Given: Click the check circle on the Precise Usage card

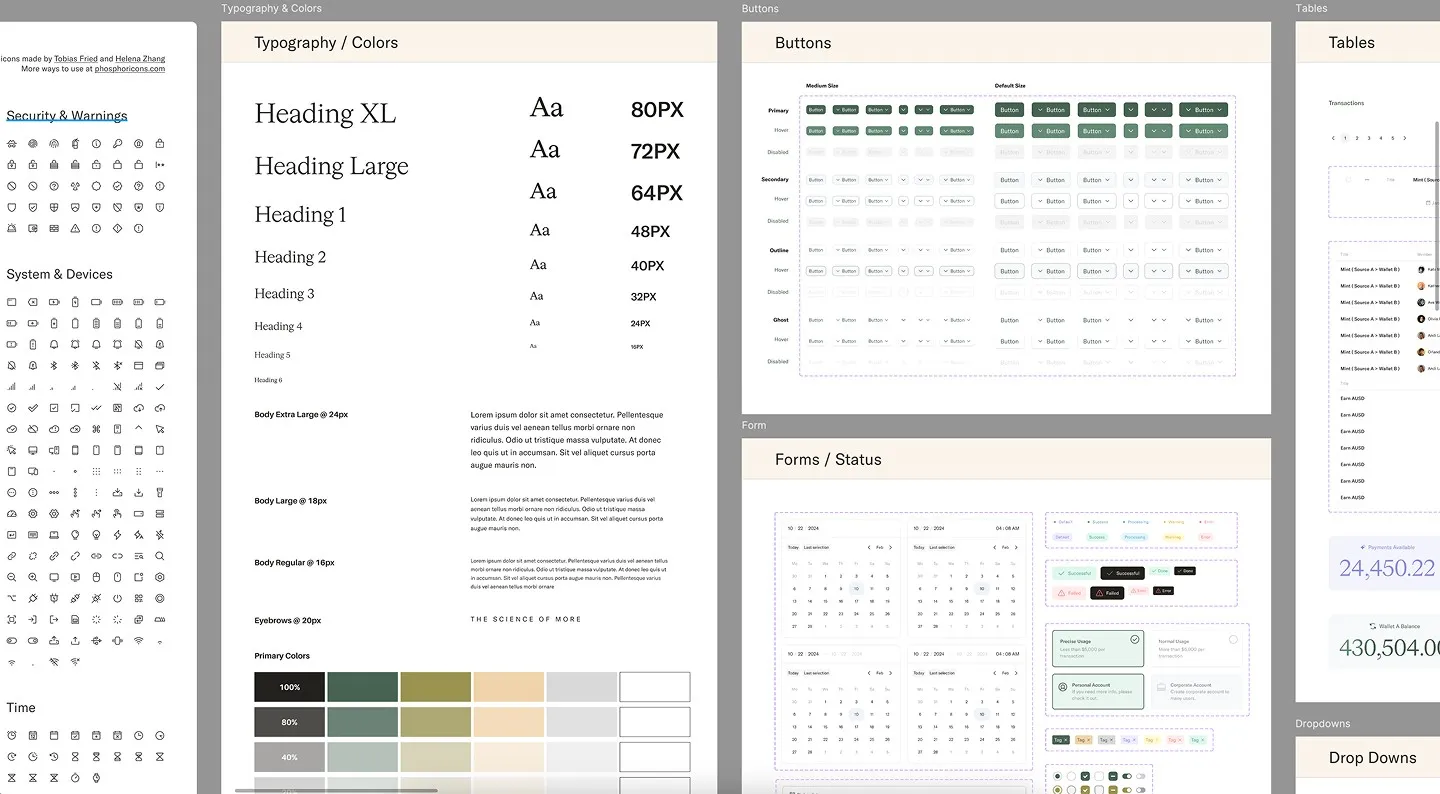Looking at the screenshot, I should click(1135, 639).
